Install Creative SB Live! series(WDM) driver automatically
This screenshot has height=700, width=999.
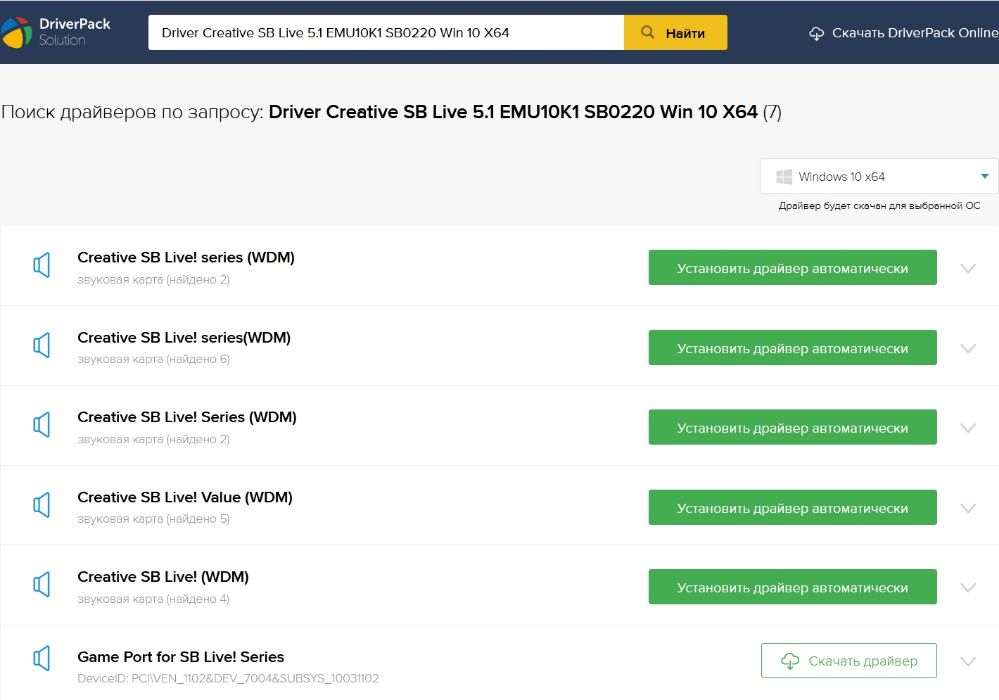point(792,348)
